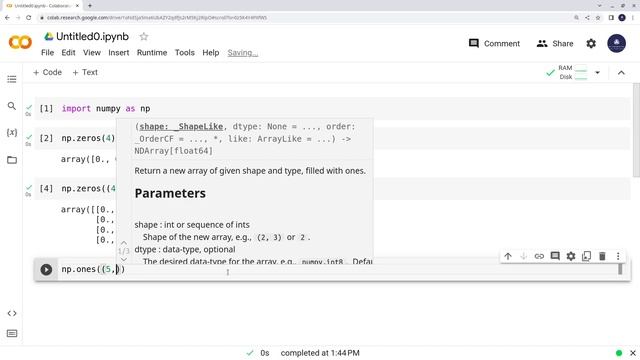The width and height of the screenshot is (640, 360).
Task: Open the File menu
Action: (47, 53)
